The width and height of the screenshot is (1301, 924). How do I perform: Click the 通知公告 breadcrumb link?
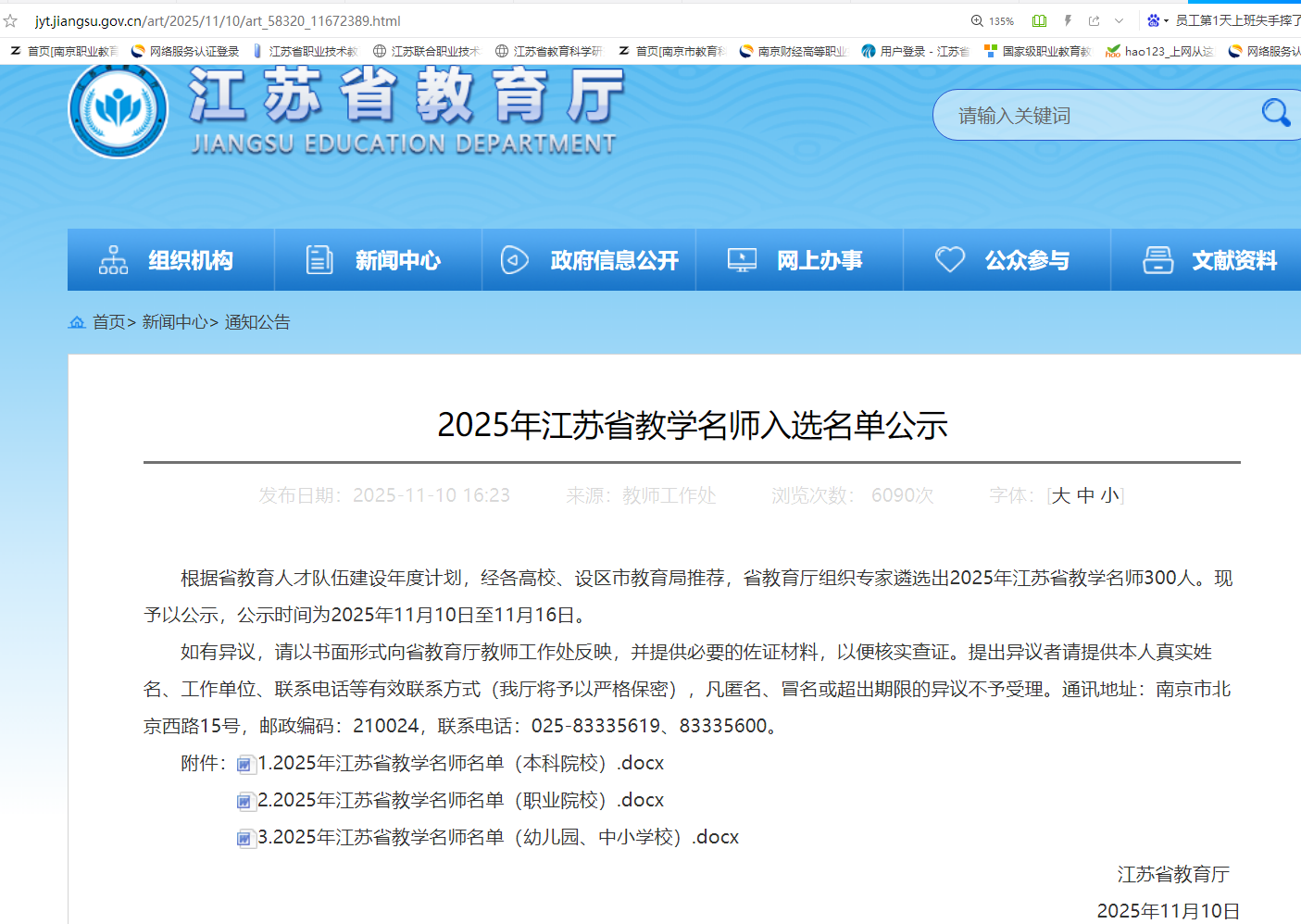pyautogui.click(x=257, y=322)
